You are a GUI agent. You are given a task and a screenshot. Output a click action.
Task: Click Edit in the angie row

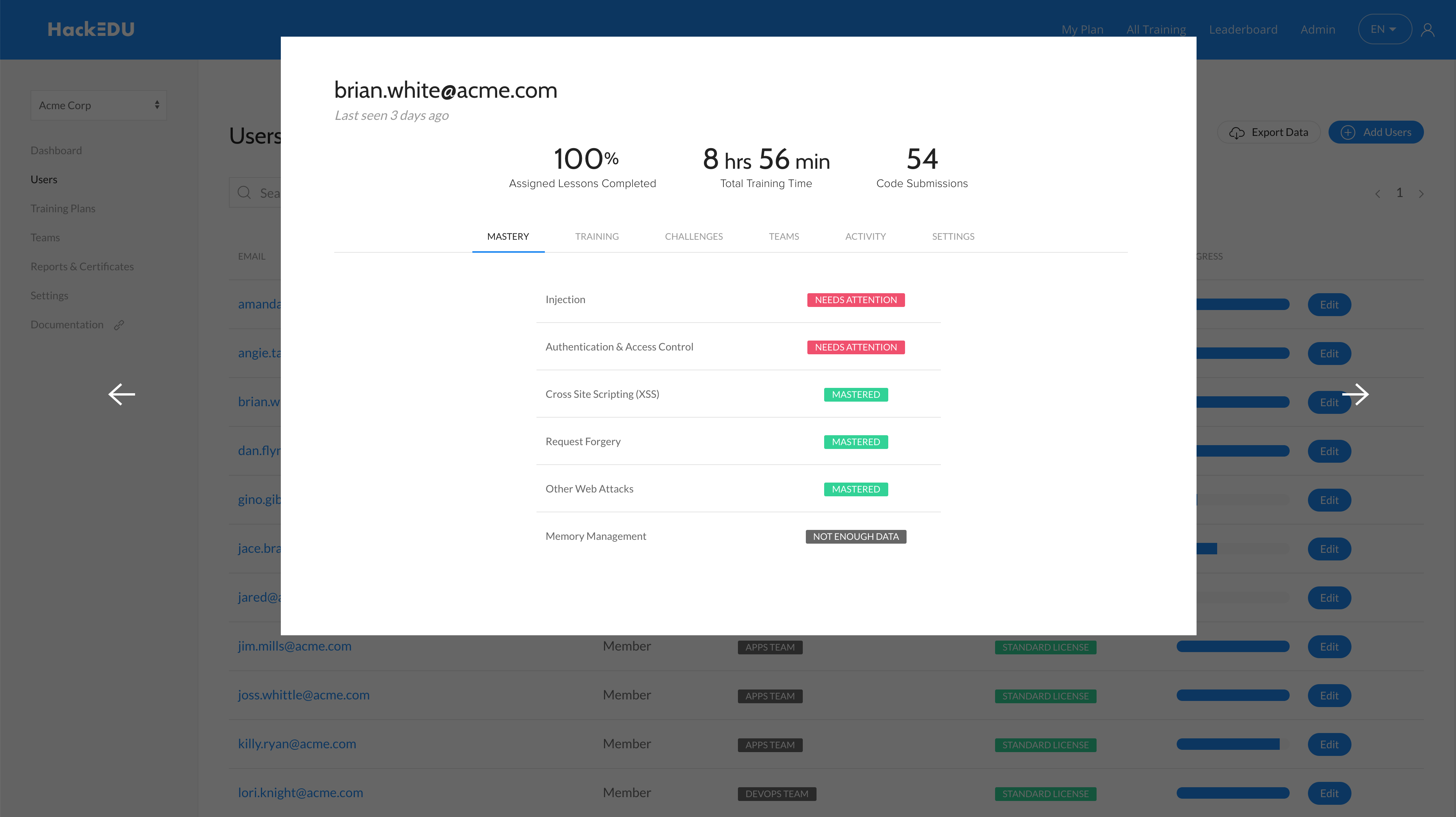click(1329, 354)
